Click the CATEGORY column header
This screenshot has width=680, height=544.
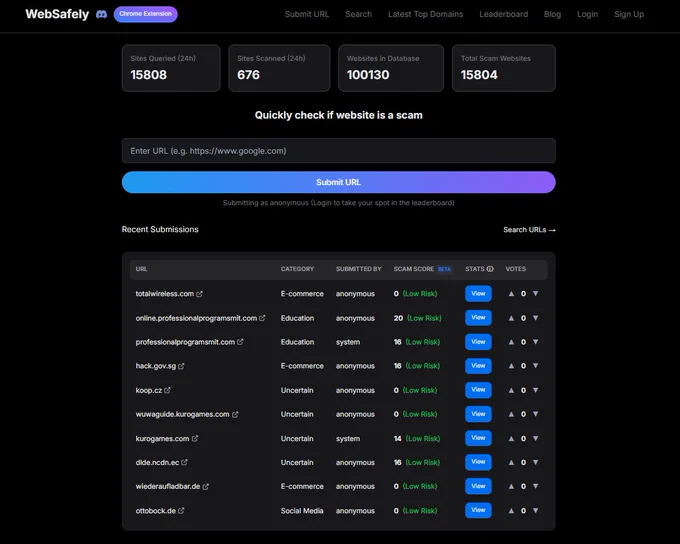click(x=297, y=269)
